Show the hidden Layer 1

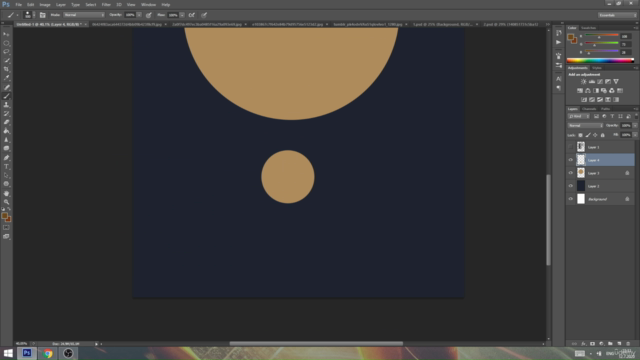pos(571,147)
